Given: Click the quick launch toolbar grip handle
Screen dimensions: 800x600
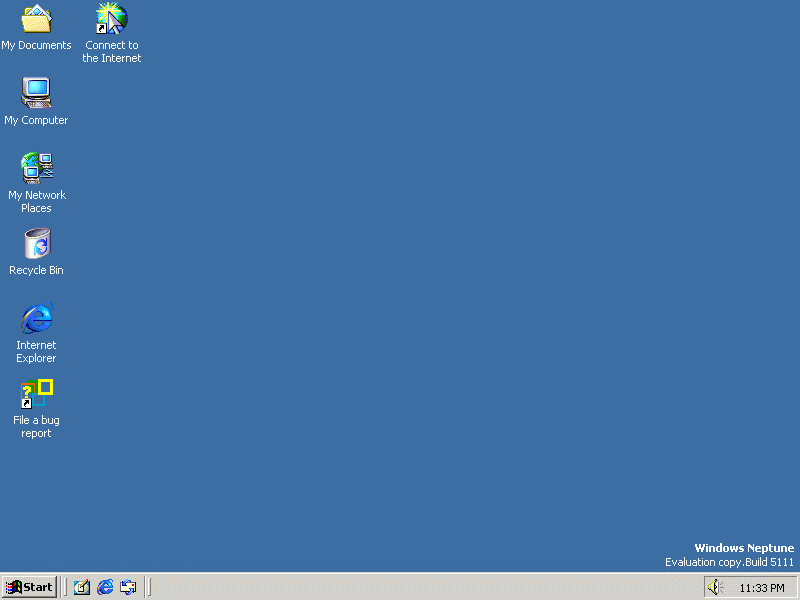Looking at the screenshot, I should pyautogui.click(x=65, y=587).
